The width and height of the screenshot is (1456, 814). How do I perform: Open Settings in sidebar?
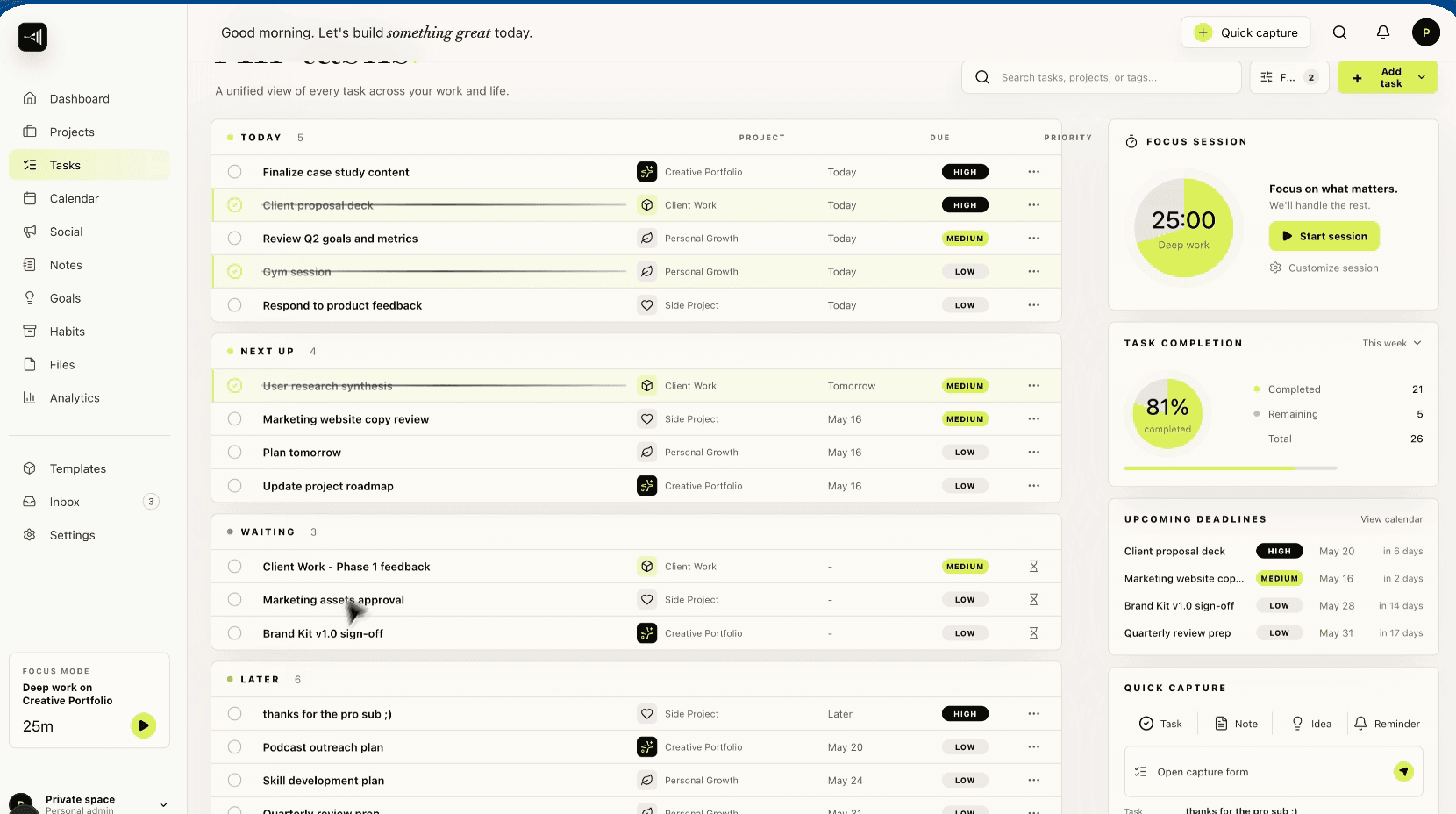pyautogui.click(x=89, y=535)
